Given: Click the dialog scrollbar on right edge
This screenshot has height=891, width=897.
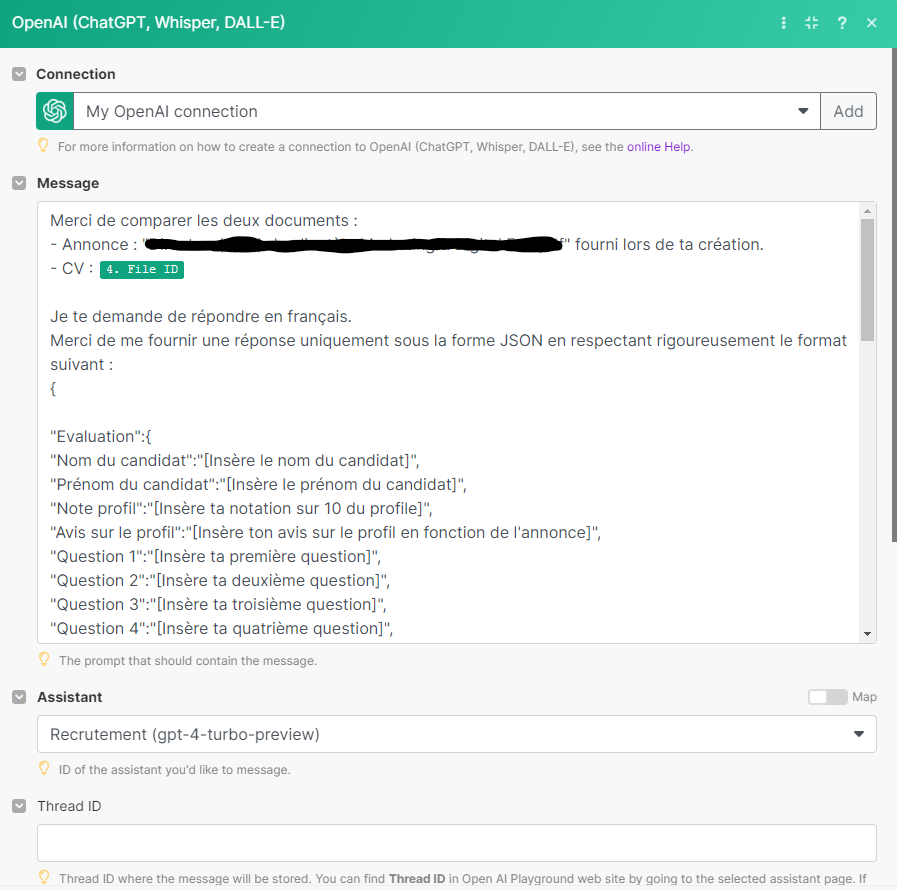Looking at the screenshot, I should coord(894,295).
